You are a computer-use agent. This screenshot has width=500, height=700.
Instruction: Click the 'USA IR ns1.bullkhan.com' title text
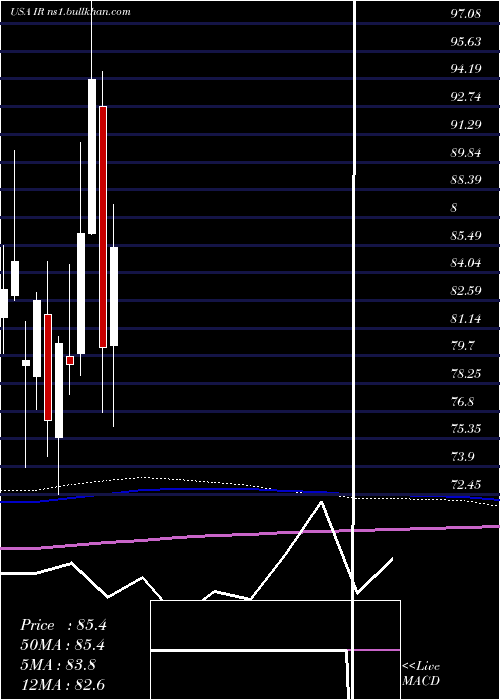[x=71, y=12]
